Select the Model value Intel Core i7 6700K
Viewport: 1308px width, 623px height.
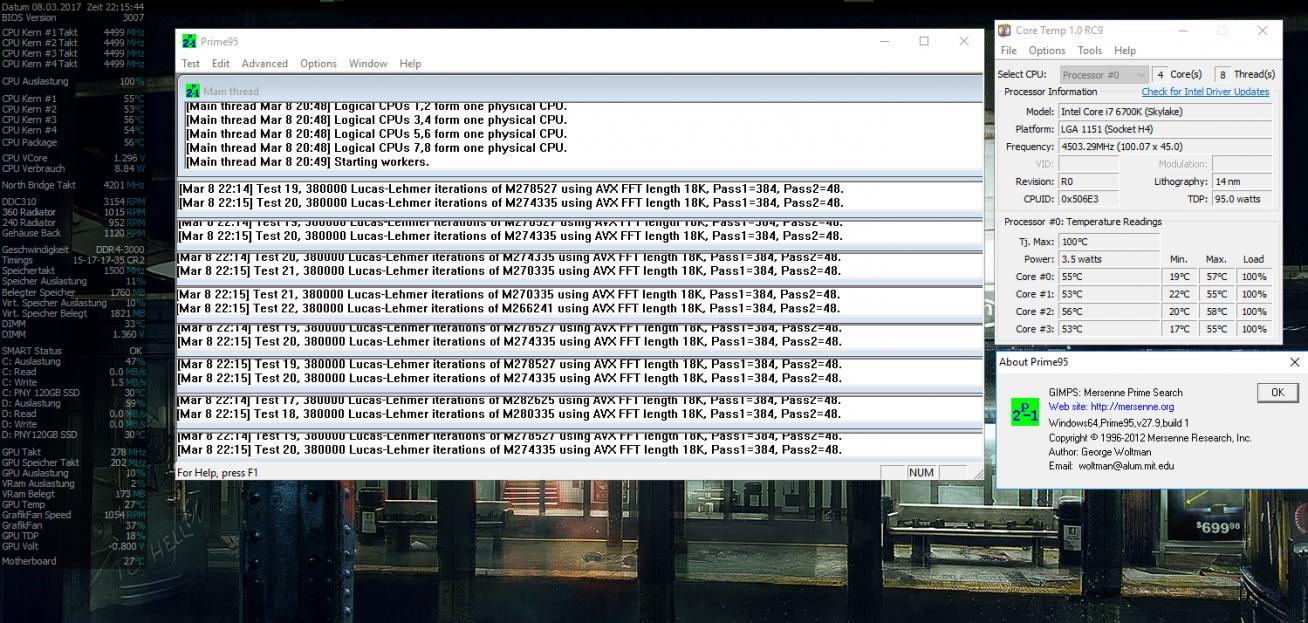[1165, 112]
